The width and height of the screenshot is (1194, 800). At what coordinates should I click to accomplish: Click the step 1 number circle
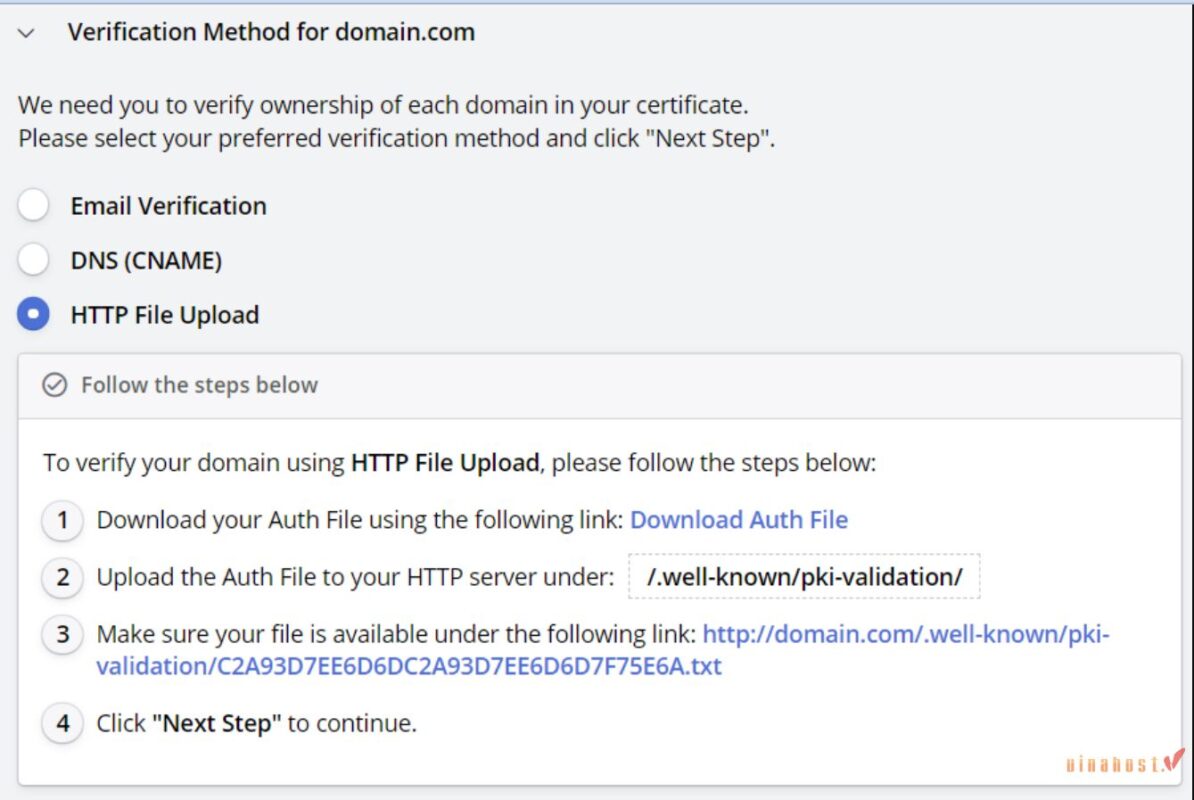coord(62,520)
